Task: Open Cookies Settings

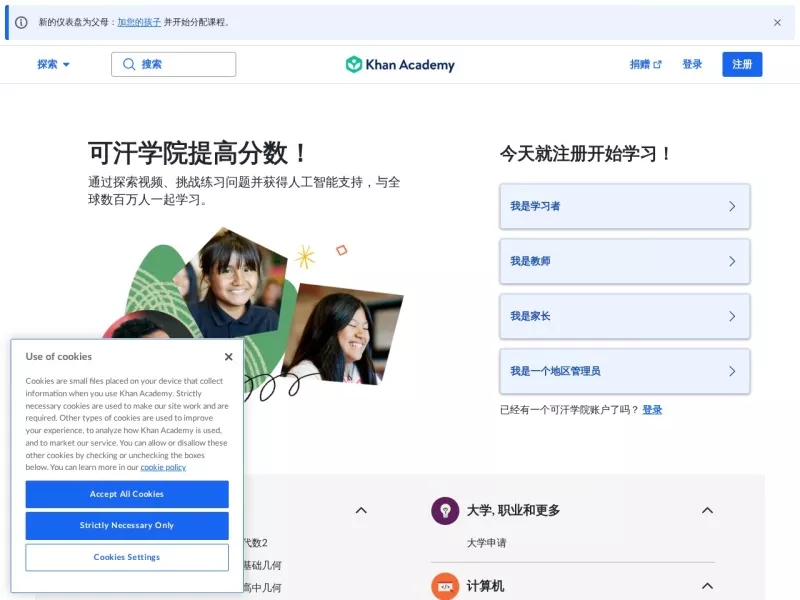Action: pyautogui.click(x=127, y=557)
